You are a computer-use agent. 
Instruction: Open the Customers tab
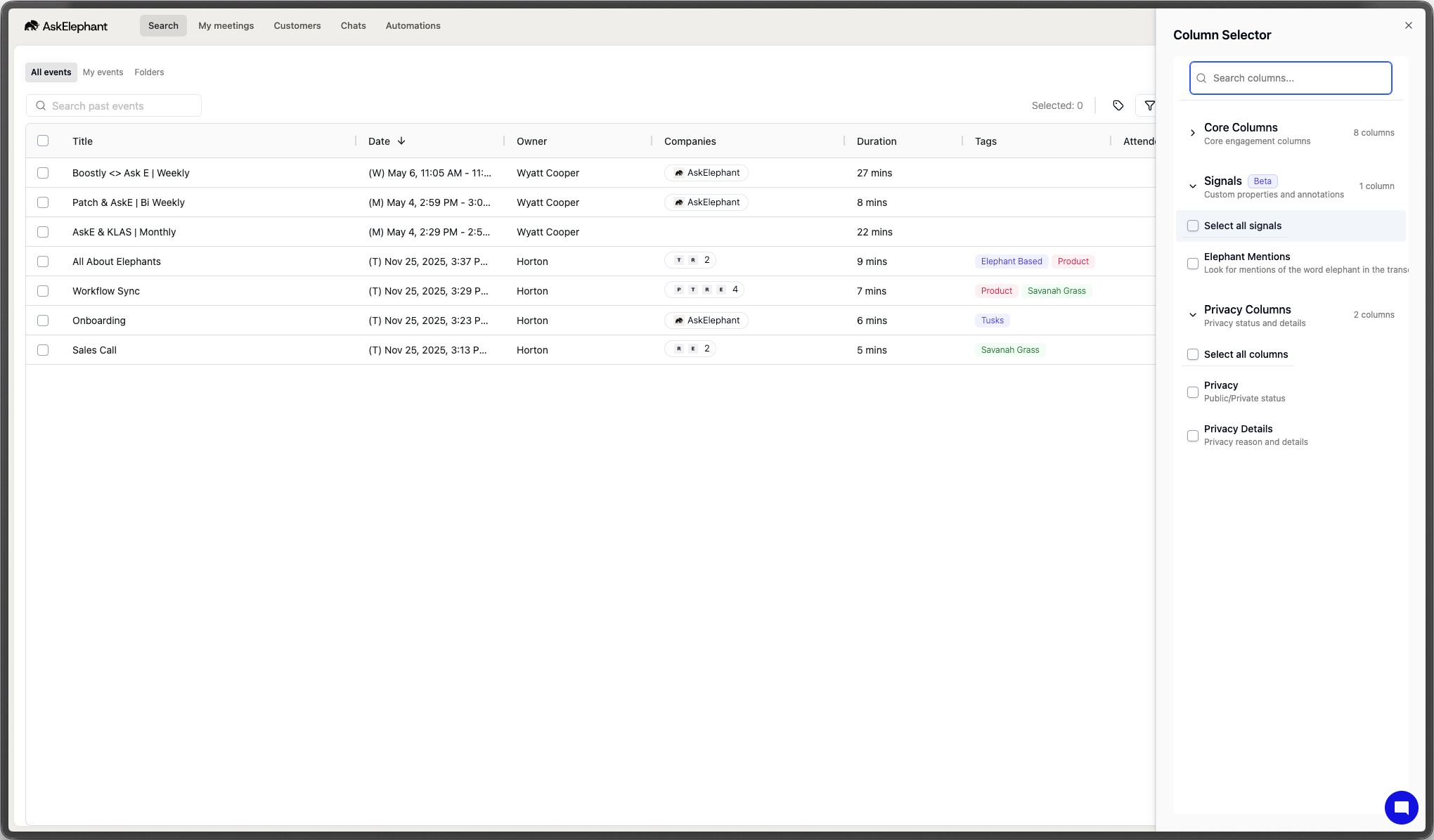[x=297, y=26]
